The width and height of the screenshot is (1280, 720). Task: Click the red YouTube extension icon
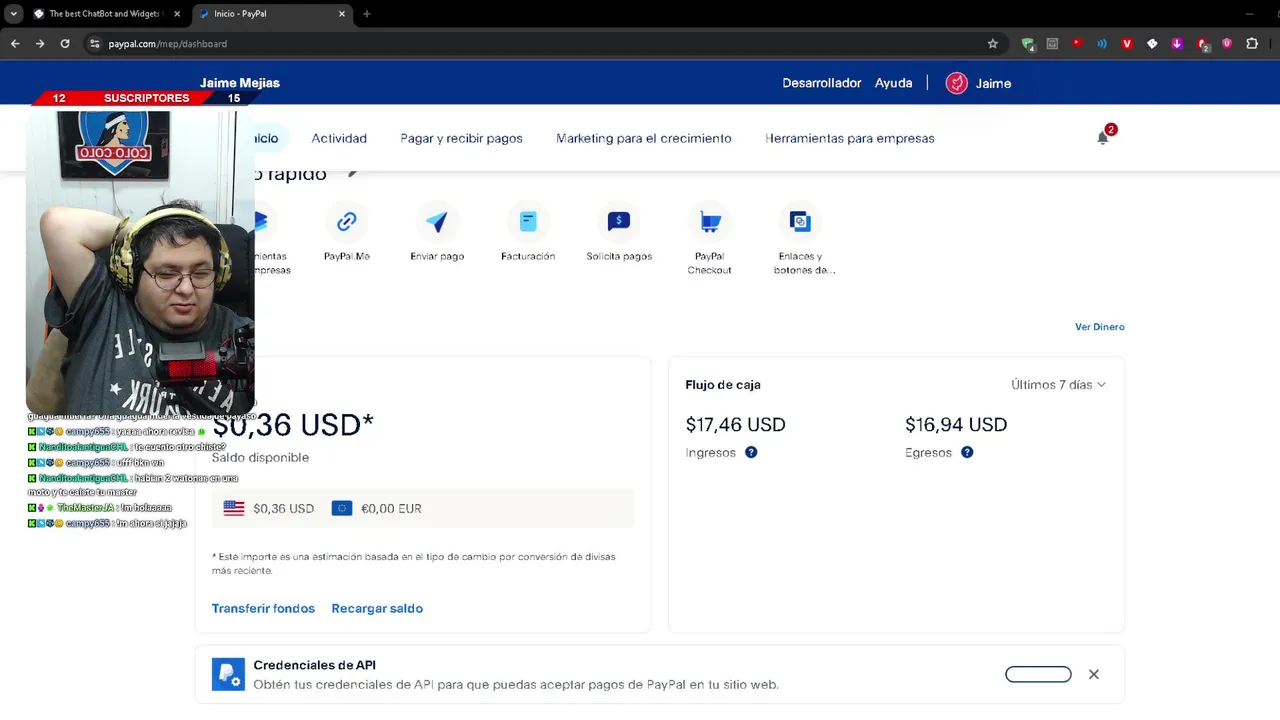point(1077,43)
